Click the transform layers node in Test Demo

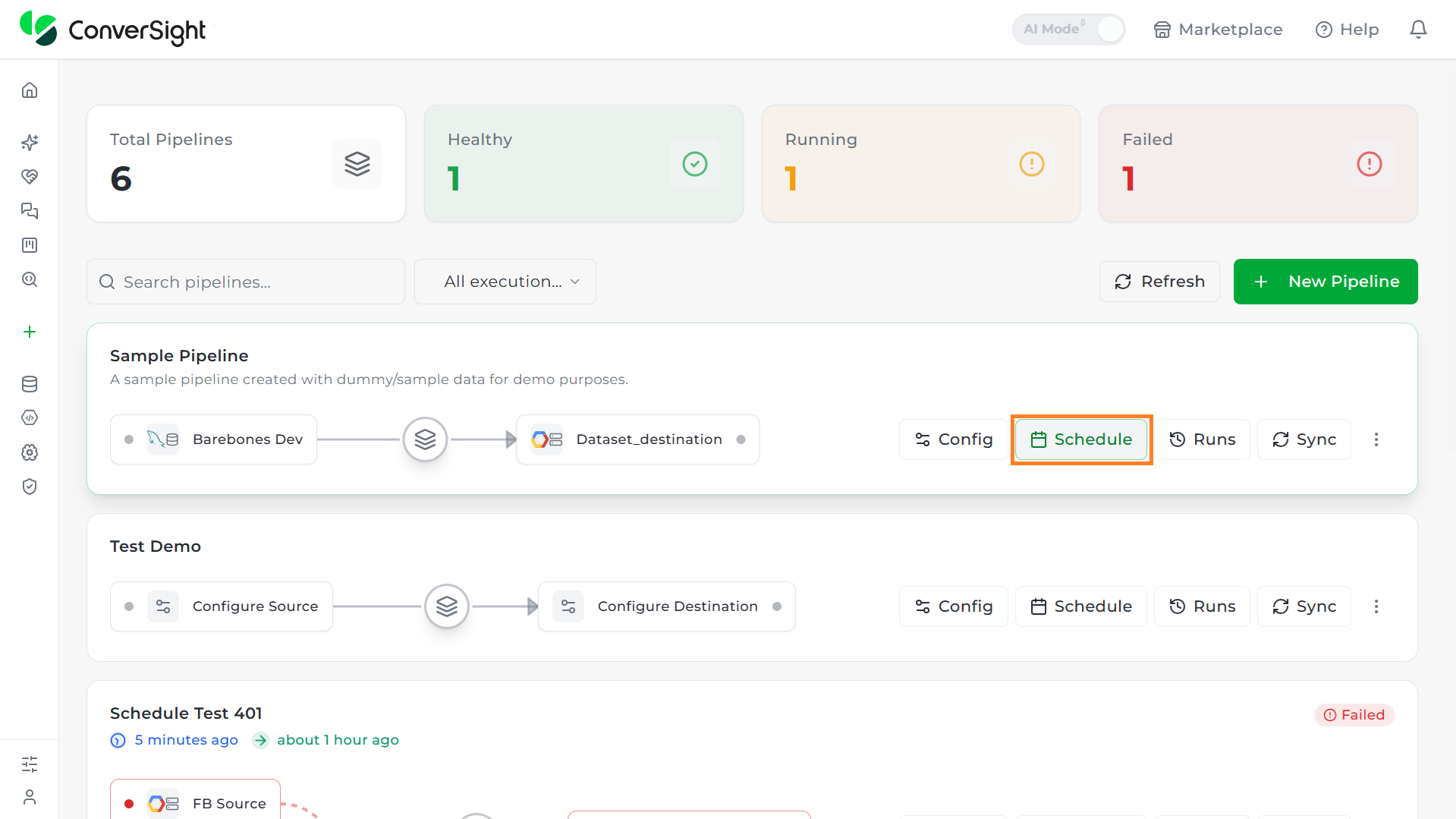point(447,606)
